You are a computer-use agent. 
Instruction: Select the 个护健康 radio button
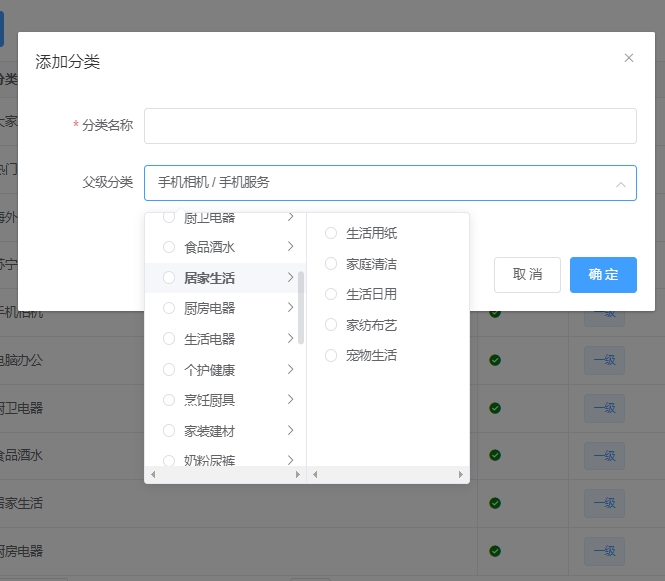click(x=169, y=369)
